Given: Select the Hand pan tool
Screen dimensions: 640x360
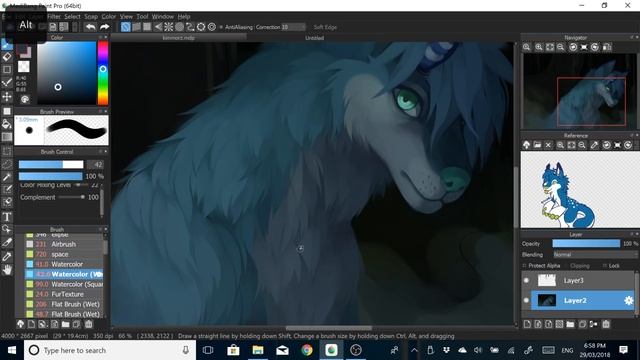Looking at the screenshot, I should point(7,270).
